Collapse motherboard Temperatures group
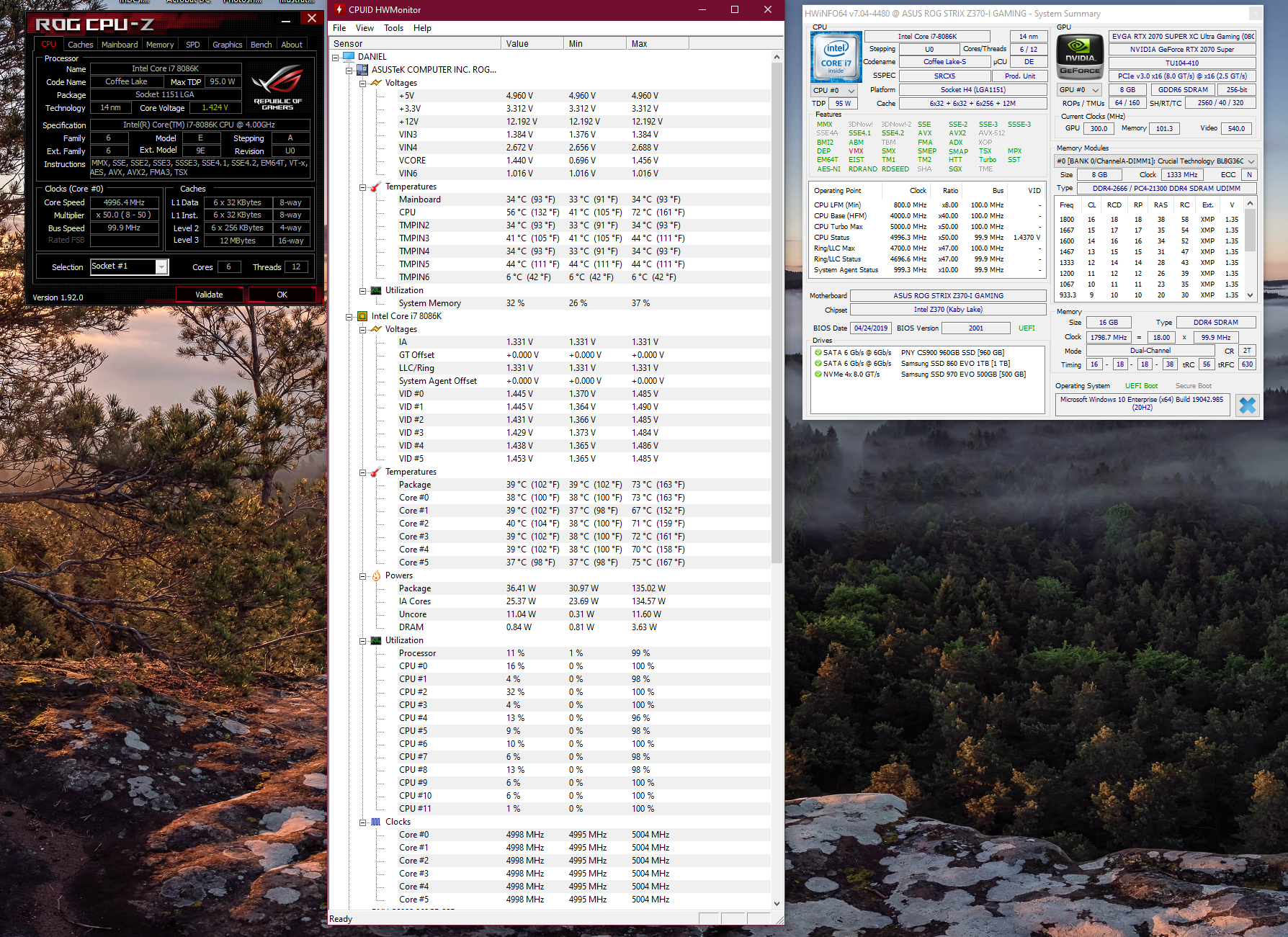 click(363, 187)
